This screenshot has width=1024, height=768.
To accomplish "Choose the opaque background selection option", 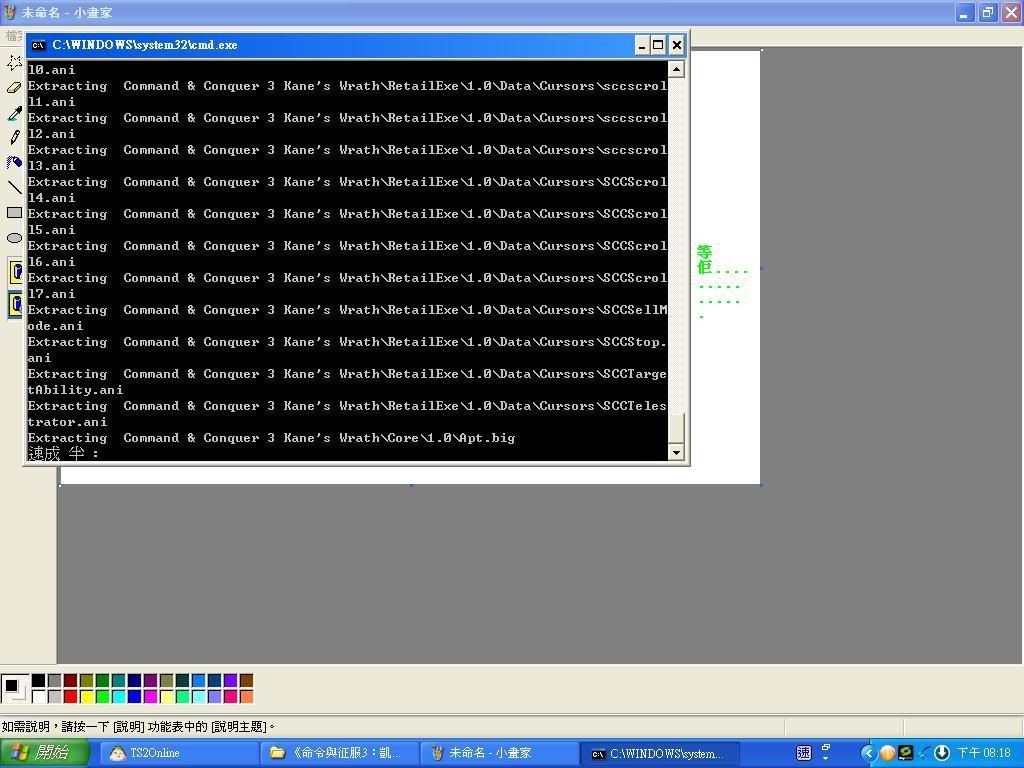I will tap(16, 272).
